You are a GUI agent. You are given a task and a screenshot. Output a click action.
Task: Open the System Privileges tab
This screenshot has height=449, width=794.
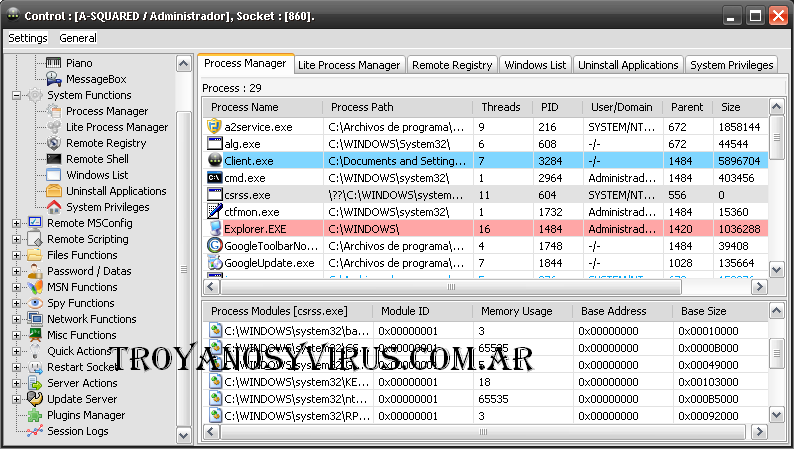point(732,65)
